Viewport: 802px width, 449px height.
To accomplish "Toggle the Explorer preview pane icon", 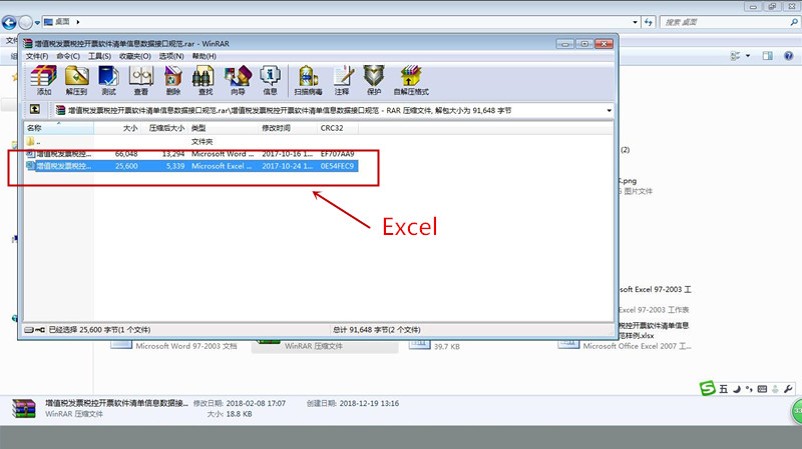I will click(767, 56).
